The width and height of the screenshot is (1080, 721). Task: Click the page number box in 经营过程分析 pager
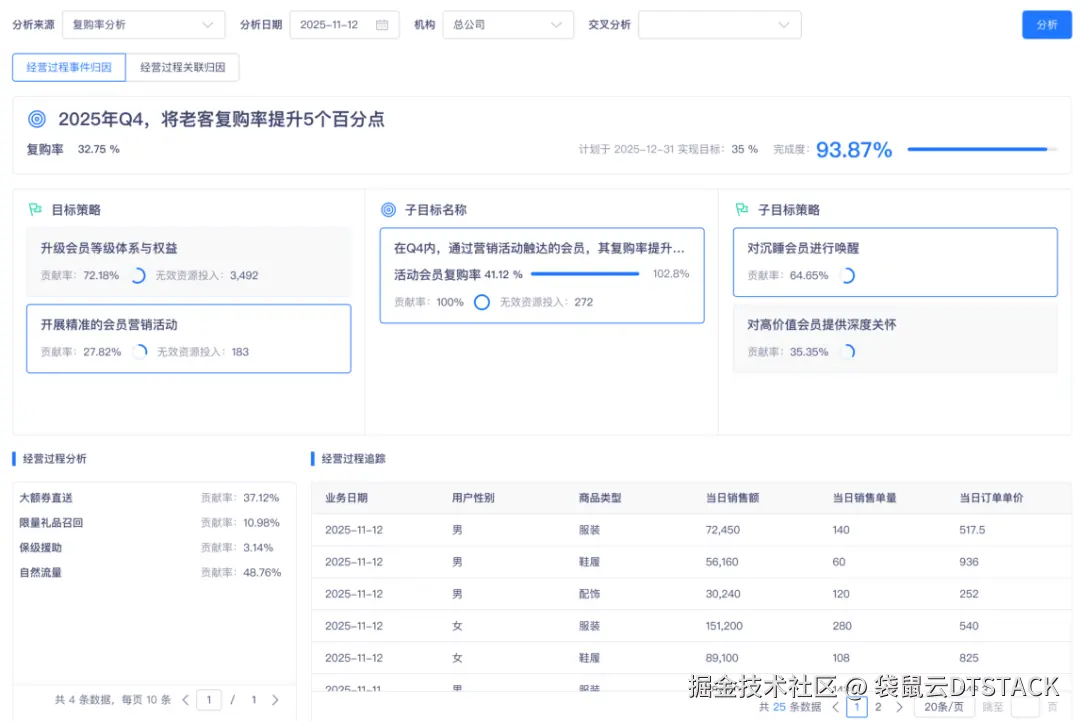click(209, 700)
